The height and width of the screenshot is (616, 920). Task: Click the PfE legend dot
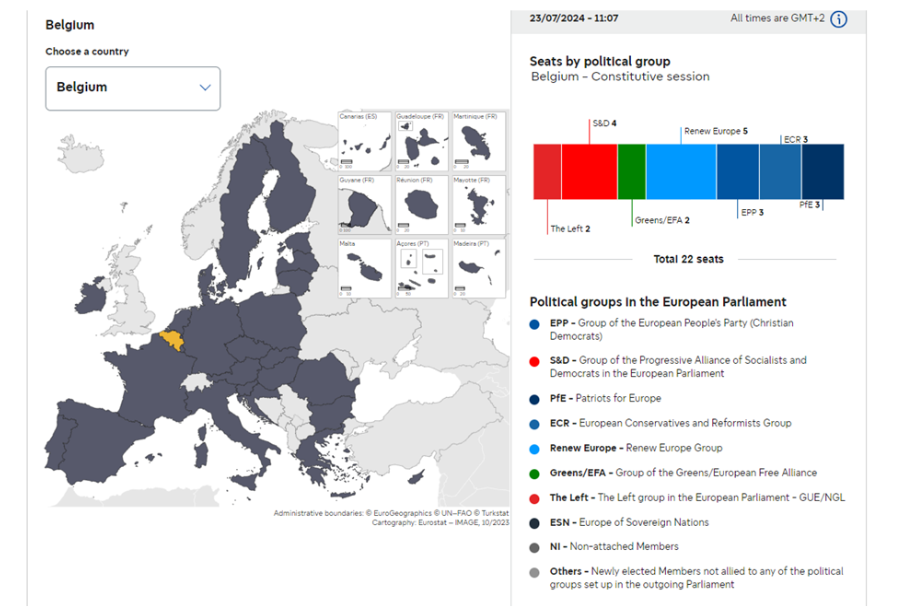[x=534, y=400]
